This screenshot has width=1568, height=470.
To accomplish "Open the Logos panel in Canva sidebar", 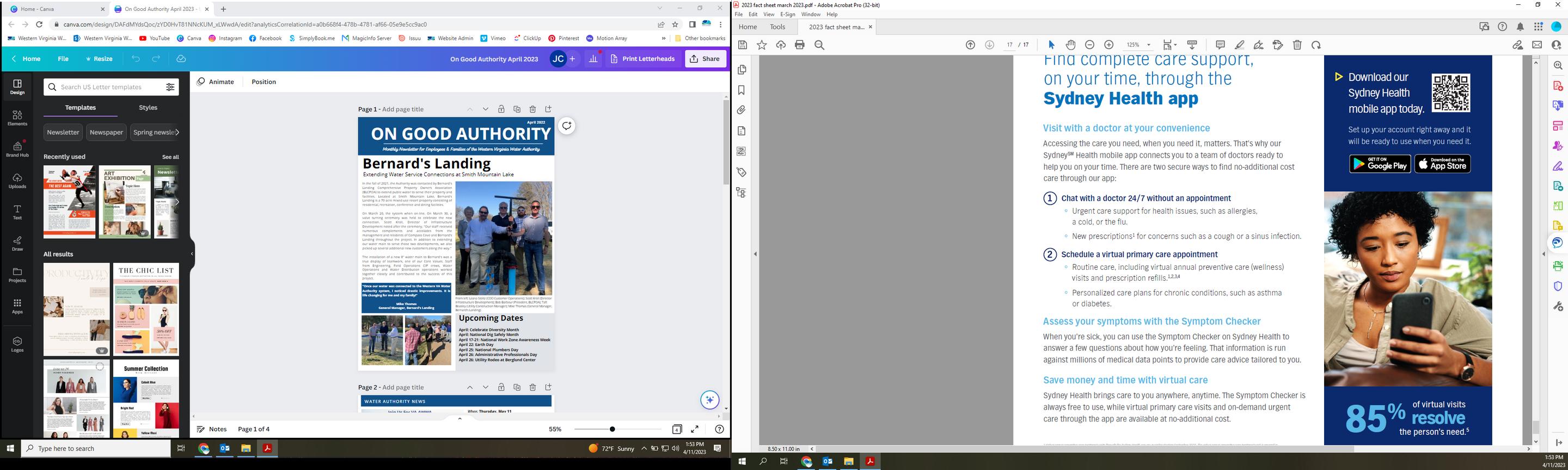I will [17, 344].
